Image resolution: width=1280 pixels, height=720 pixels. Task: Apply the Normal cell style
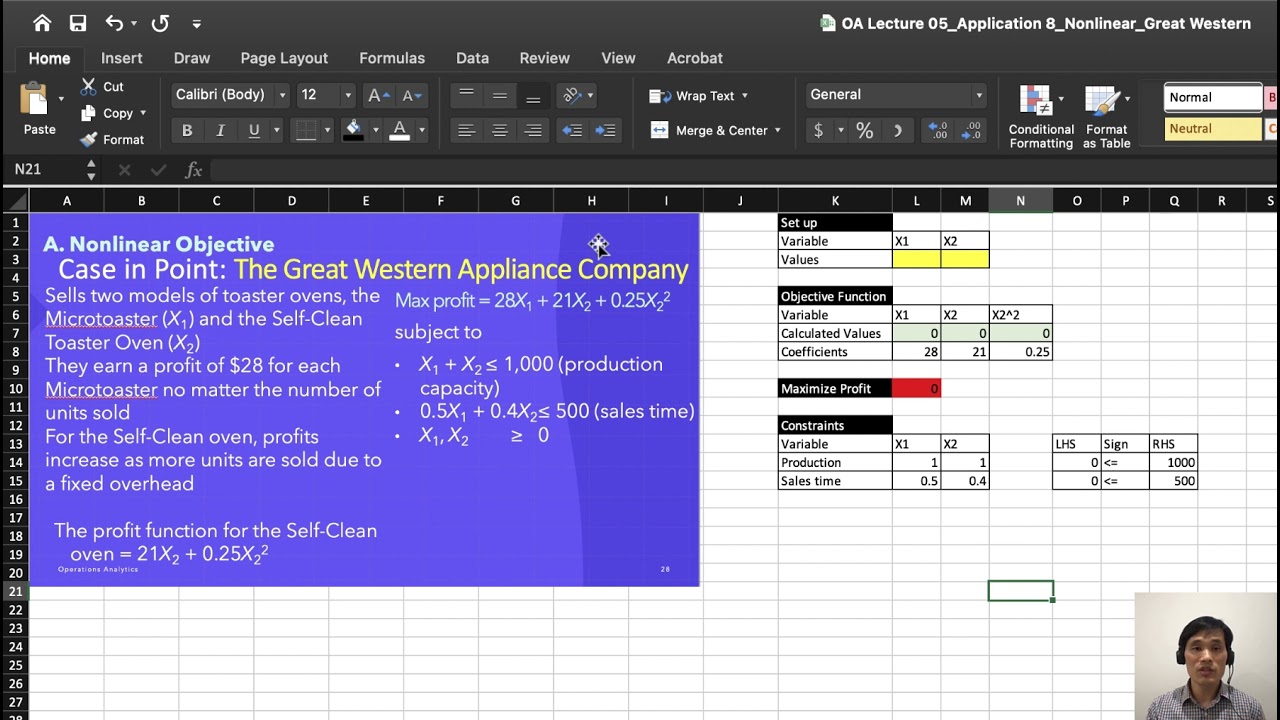(x=1213, y=97)
